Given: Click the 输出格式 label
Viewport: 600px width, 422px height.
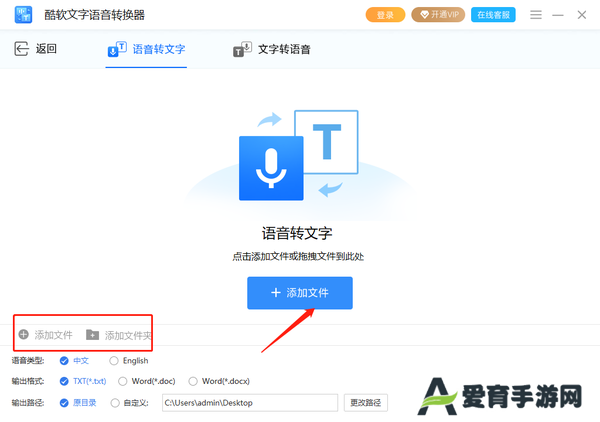Looking at the screenshot, I should tap(28, 381).
